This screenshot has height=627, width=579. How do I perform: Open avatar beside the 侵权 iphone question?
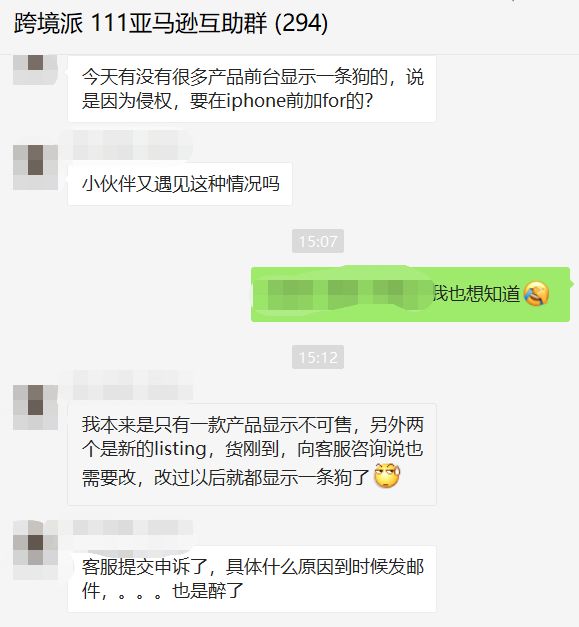click(35, 69)
